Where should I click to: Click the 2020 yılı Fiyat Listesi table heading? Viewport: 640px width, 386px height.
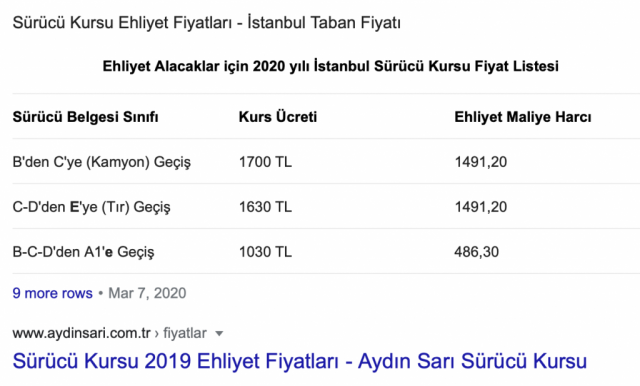click(330, 66)
